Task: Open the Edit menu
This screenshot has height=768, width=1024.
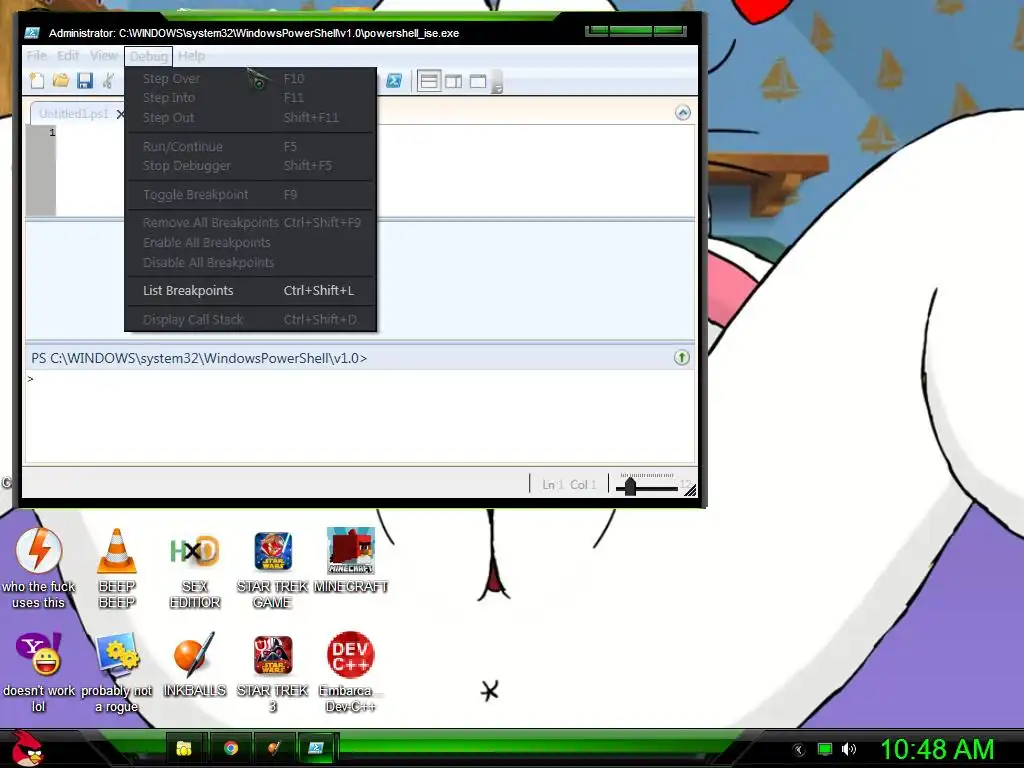Action: pos(68,56)
